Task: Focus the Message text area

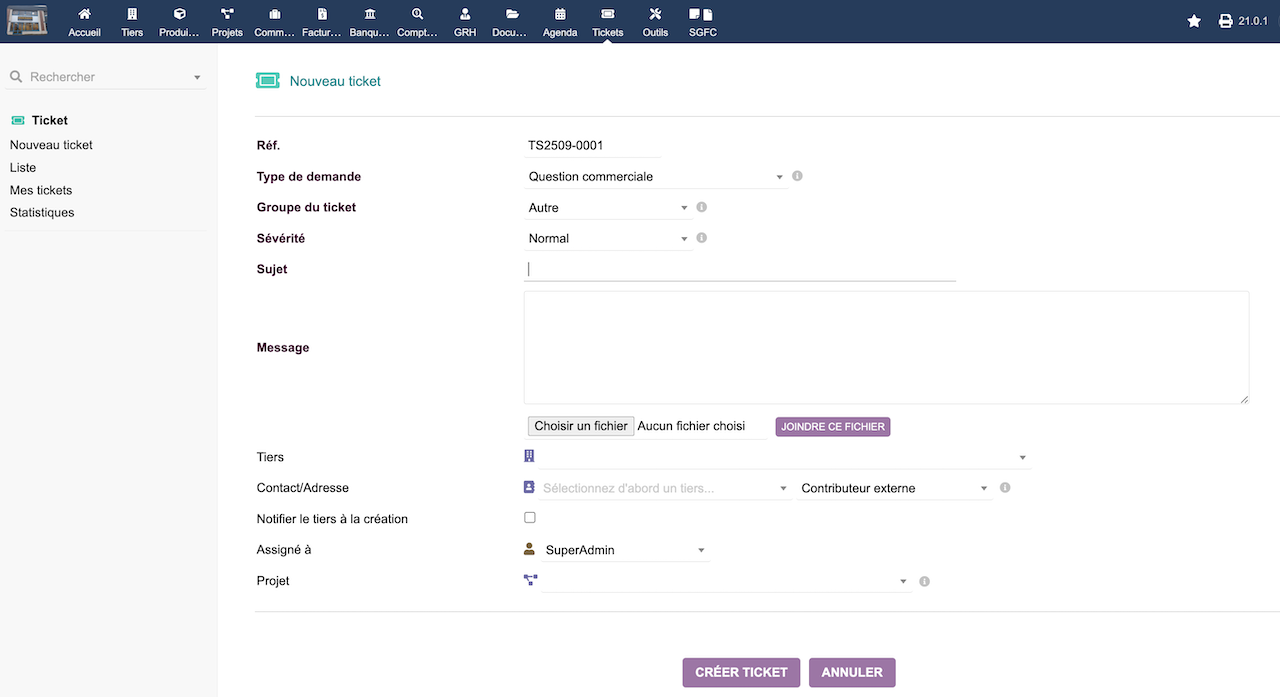Action: coord(886,347)
